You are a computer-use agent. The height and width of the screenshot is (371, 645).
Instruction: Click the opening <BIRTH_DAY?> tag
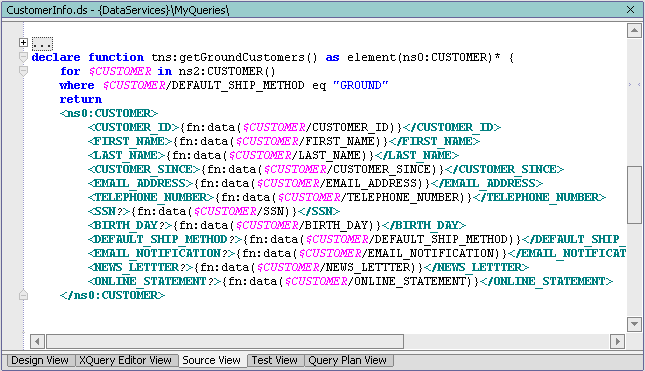(130, 225)
